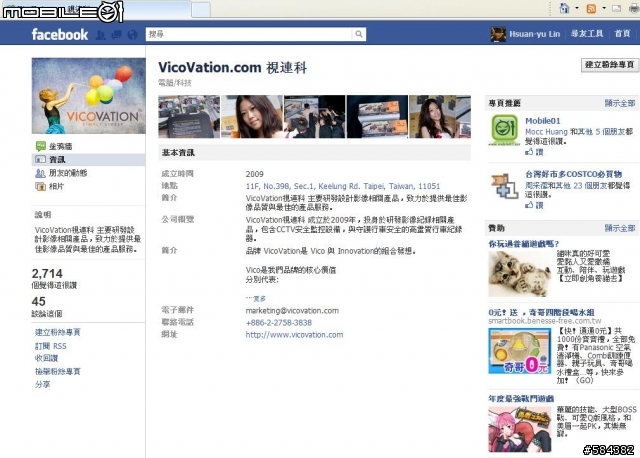Click browser mail icon
Viewport: 640px width, 458px height.
616,8
